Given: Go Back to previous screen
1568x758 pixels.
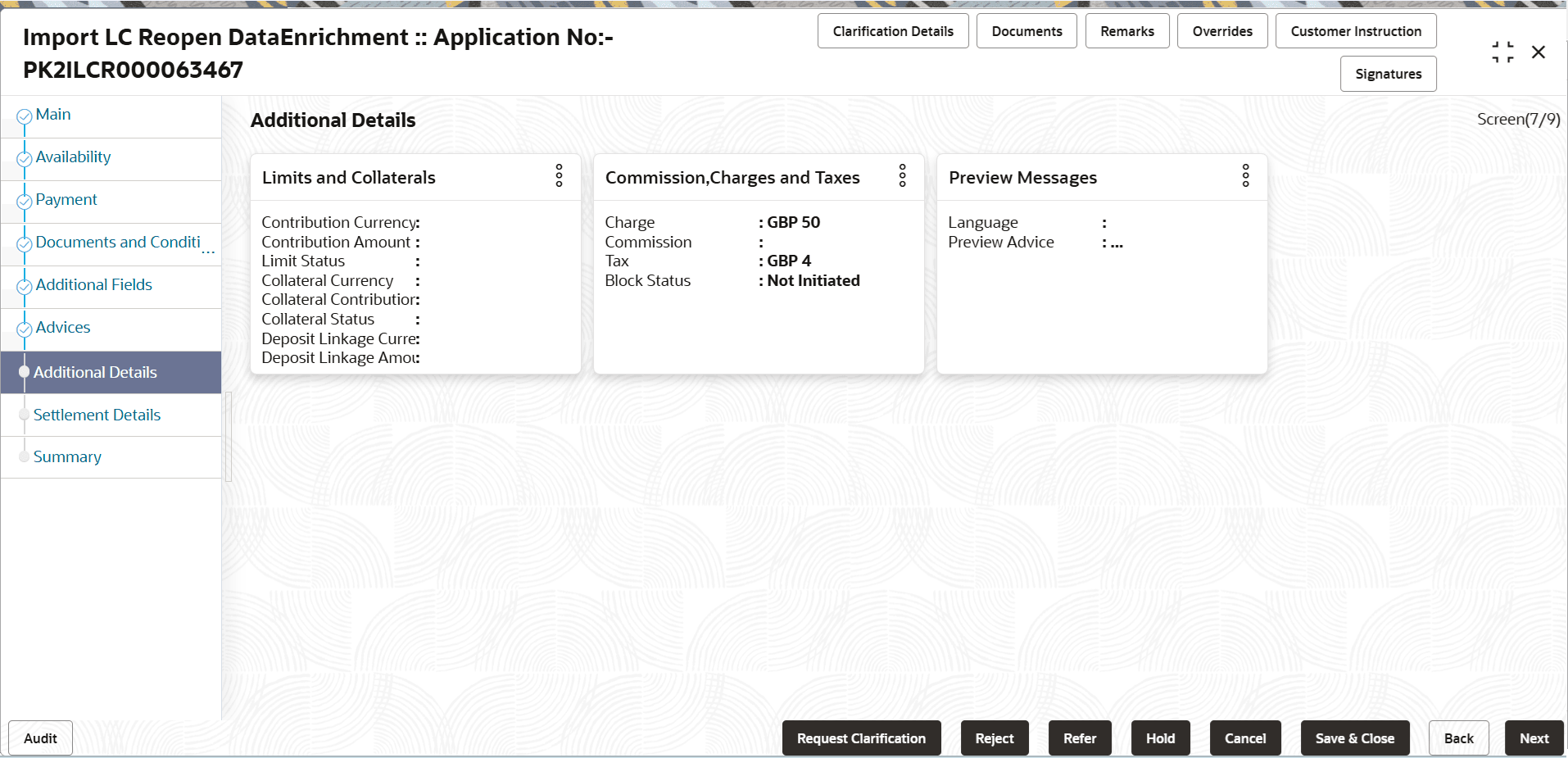Looking at the screenshot, I should (1459, 738).
